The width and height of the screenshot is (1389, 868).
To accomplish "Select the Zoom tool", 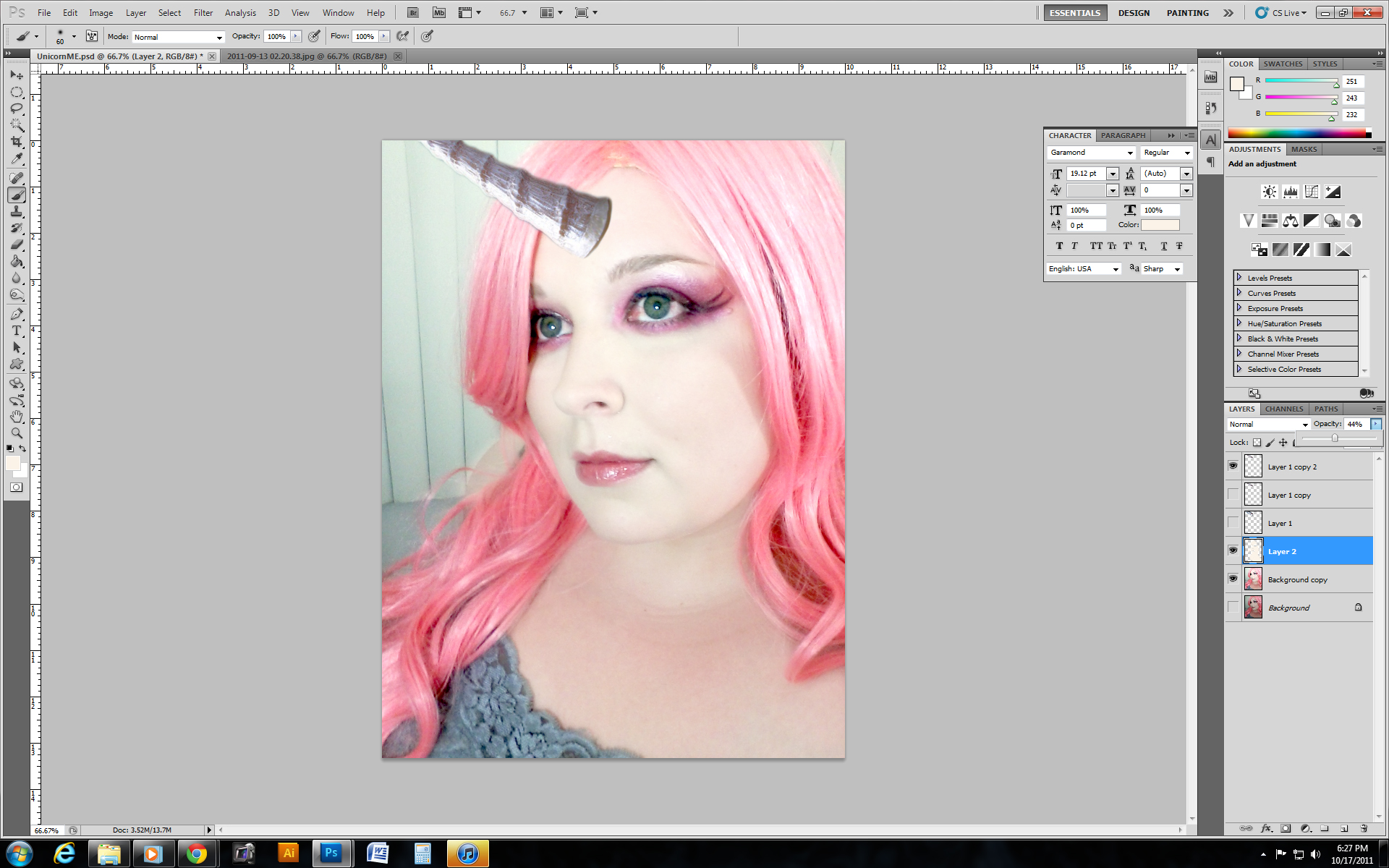I will tap(17, 433).
